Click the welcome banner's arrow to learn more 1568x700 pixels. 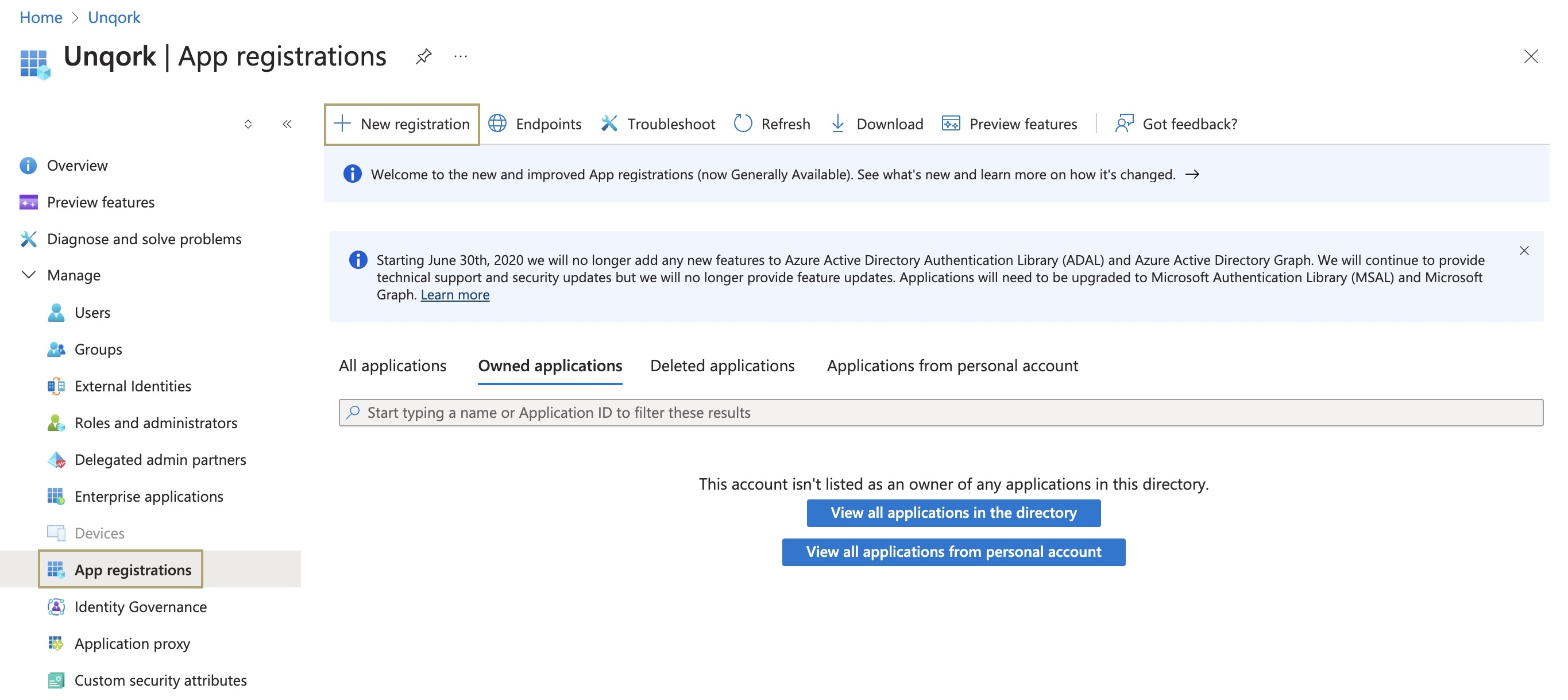point(1192,175)
